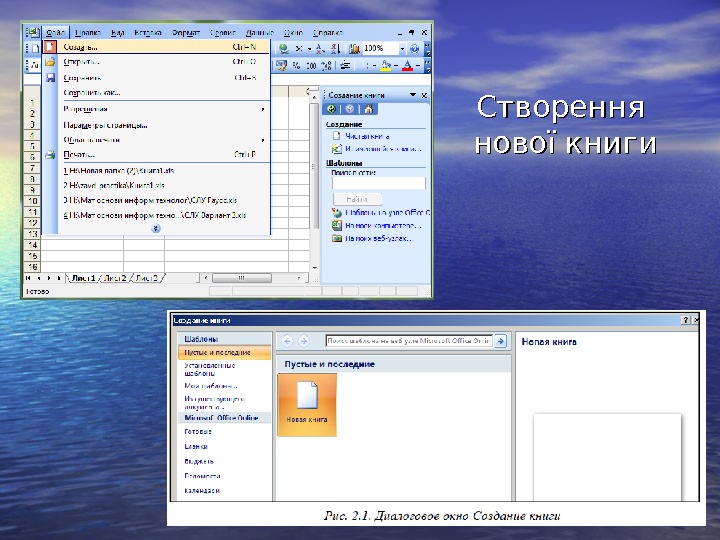This screenshot has height=540, width=720.
Task: Expand the Разрешения submenu
Action: (156, 109)
